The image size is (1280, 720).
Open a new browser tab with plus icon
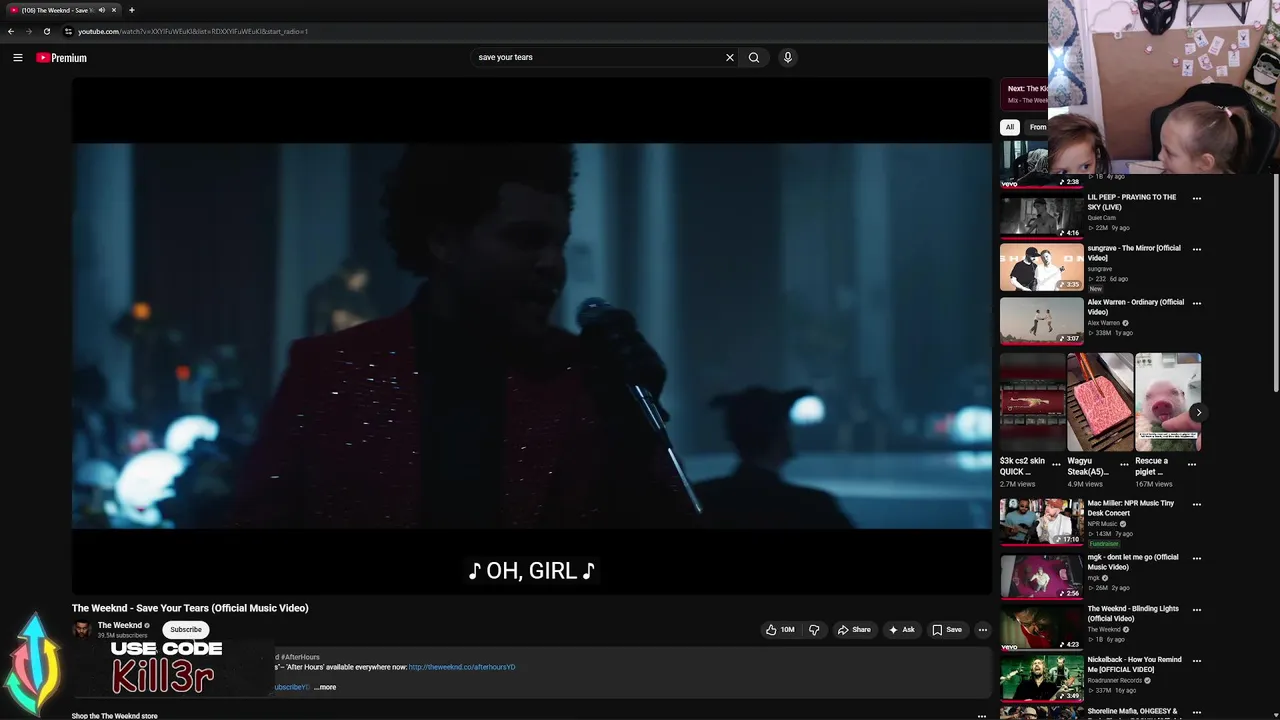click(131, 10)
